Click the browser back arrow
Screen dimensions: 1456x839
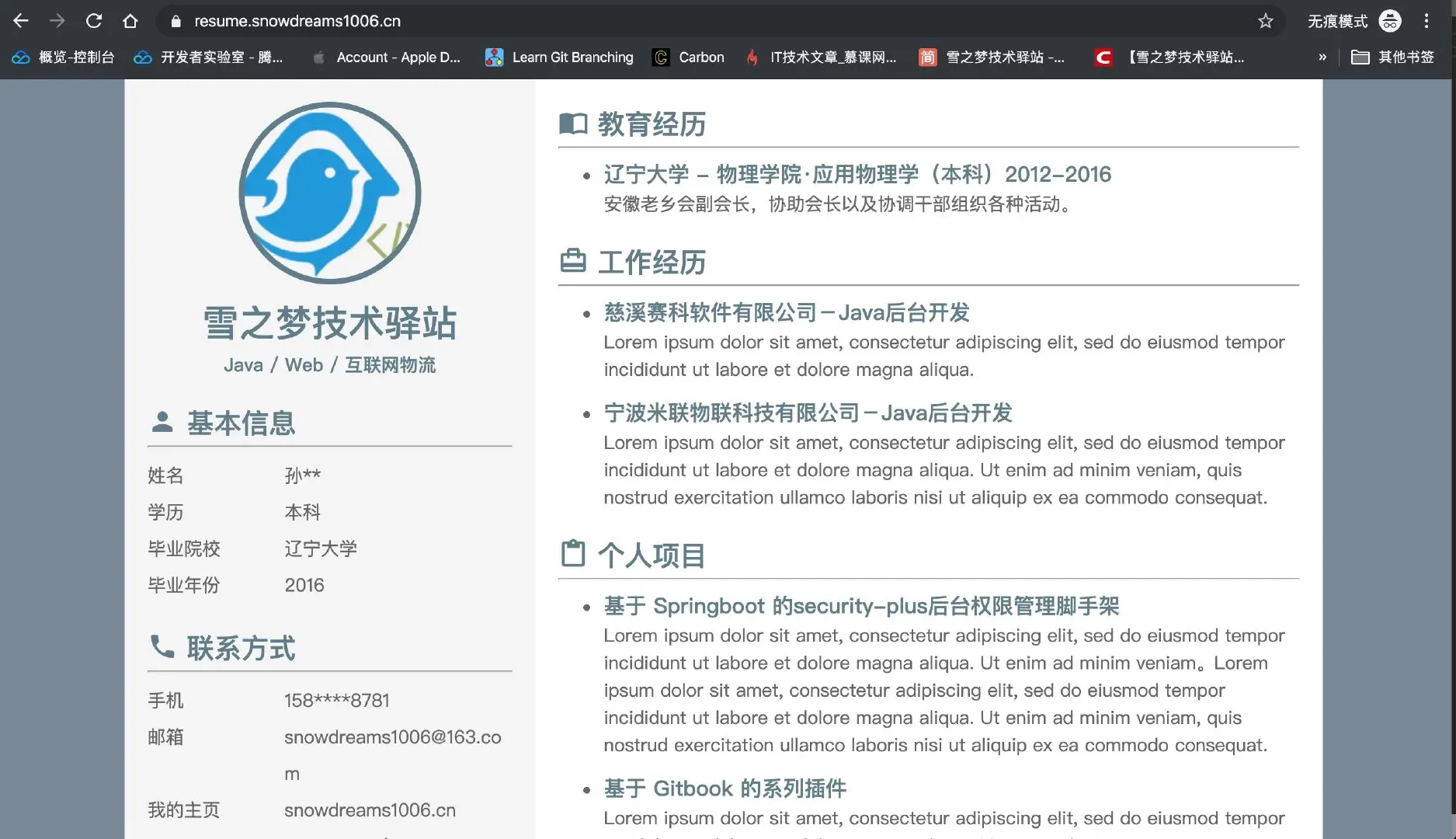coord(21,21)
